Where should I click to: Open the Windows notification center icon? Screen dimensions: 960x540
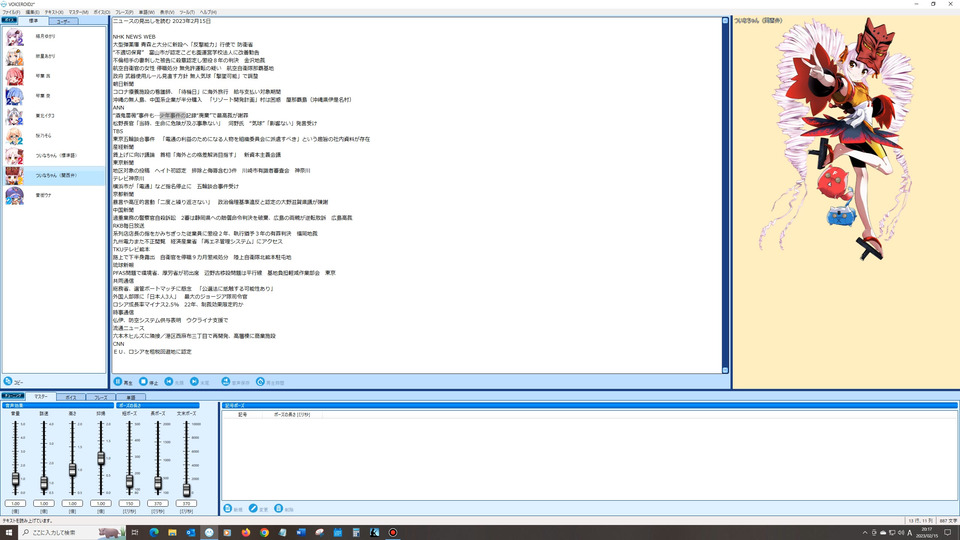(x=948, y=532)
